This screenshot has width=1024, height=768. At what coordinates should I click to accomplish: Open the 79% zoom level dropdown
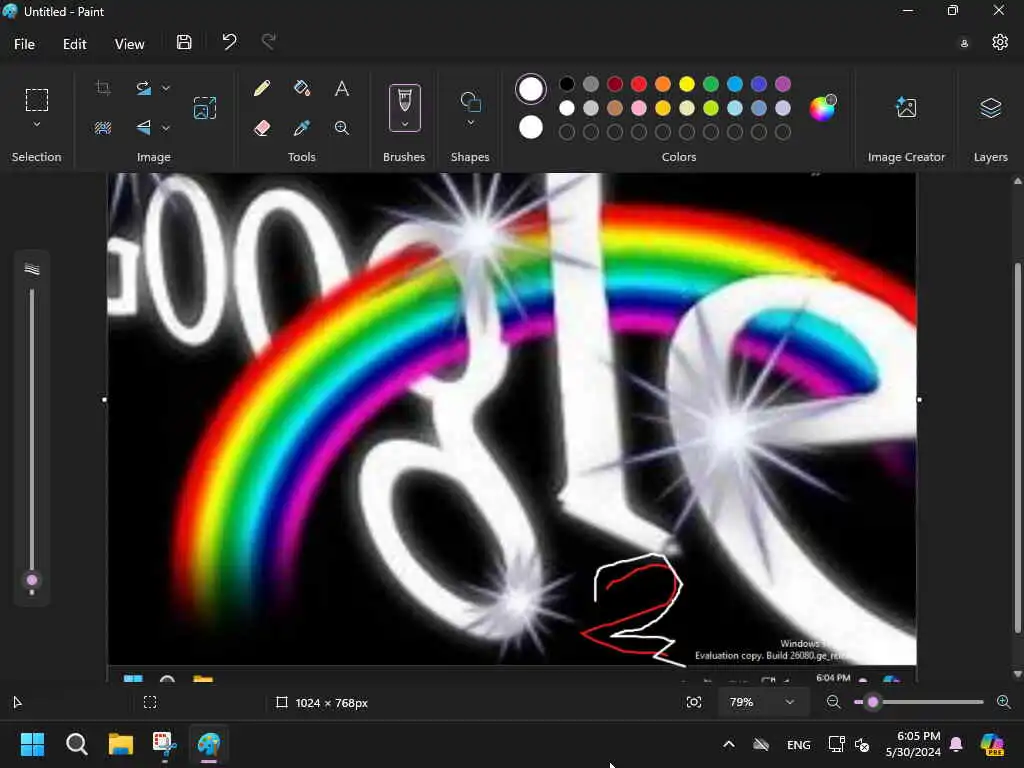click(761, 702)
